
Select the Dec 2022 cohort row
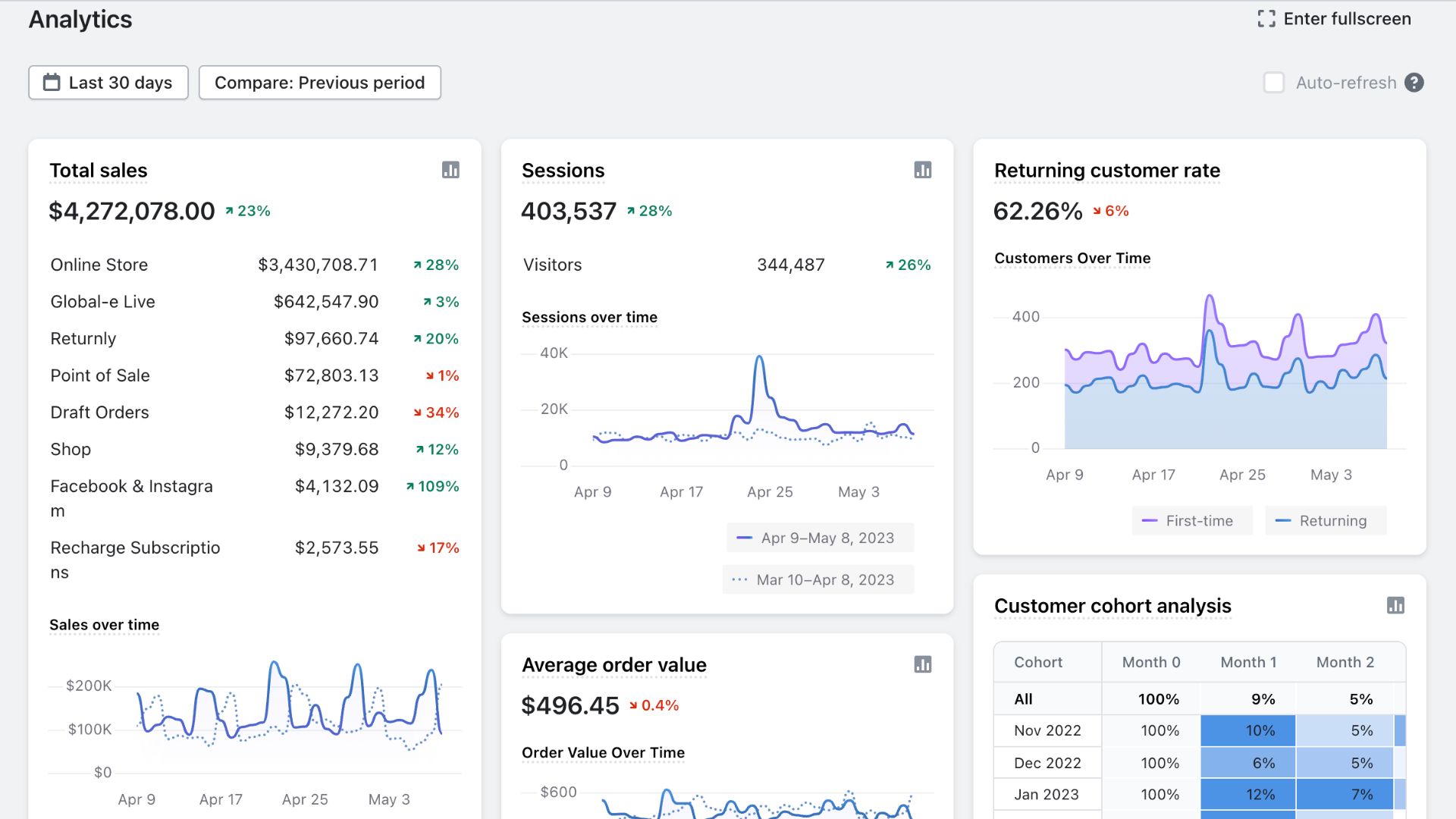click(1200, 763)
